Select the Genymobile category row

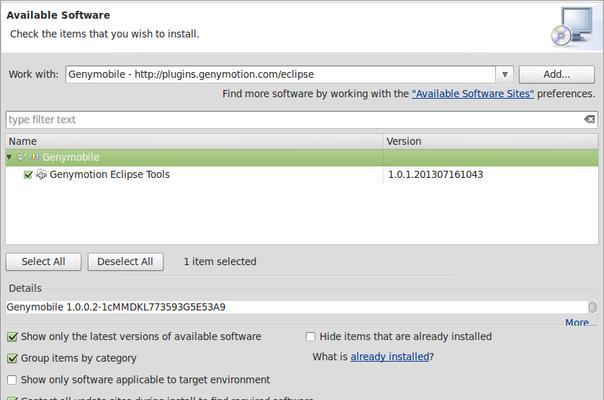(x=302, y=157)
